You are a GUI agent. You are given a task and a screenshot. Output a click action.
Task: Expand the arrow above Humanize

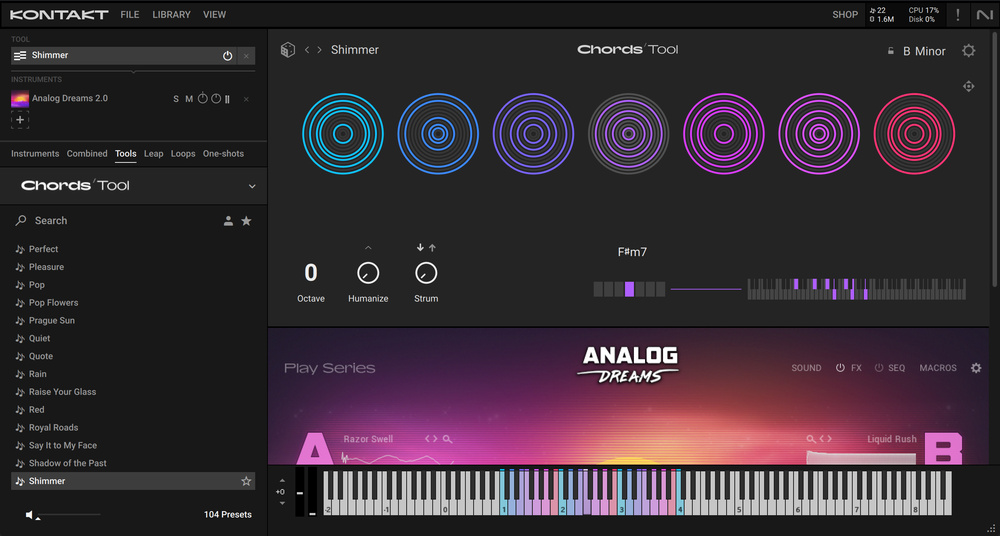point(368,248)
